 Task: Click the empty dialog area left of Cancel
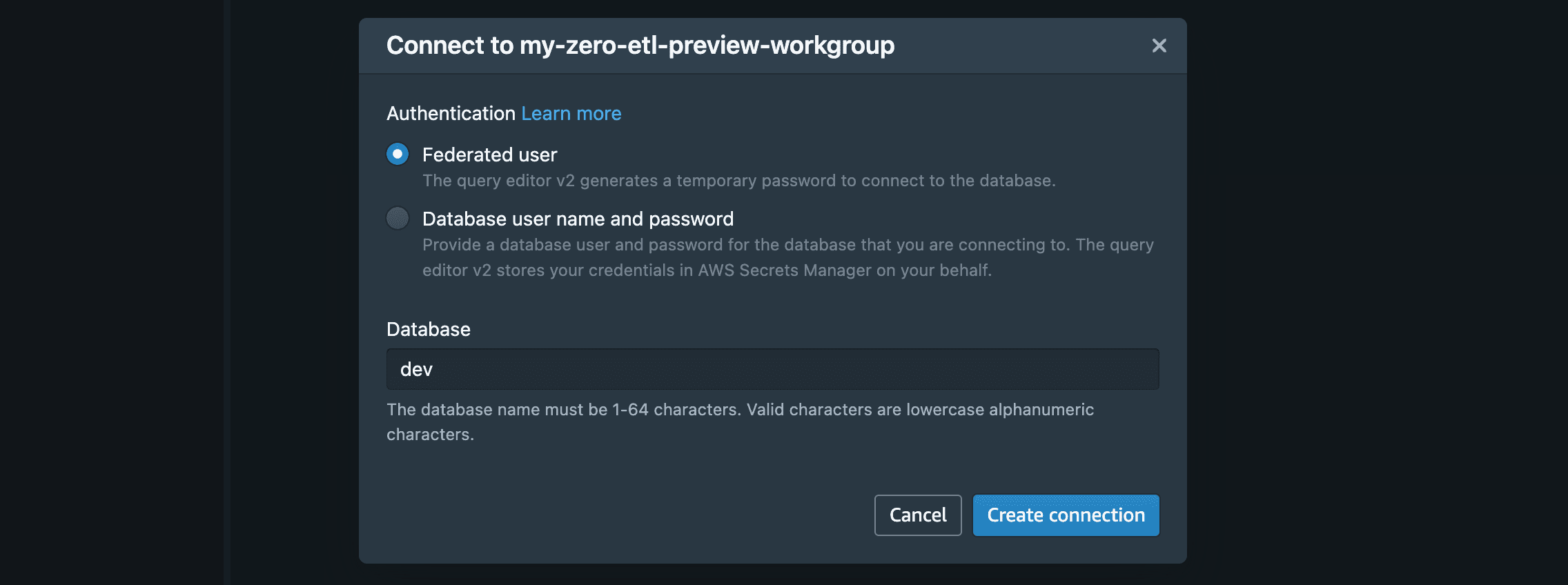click(621, 515)
